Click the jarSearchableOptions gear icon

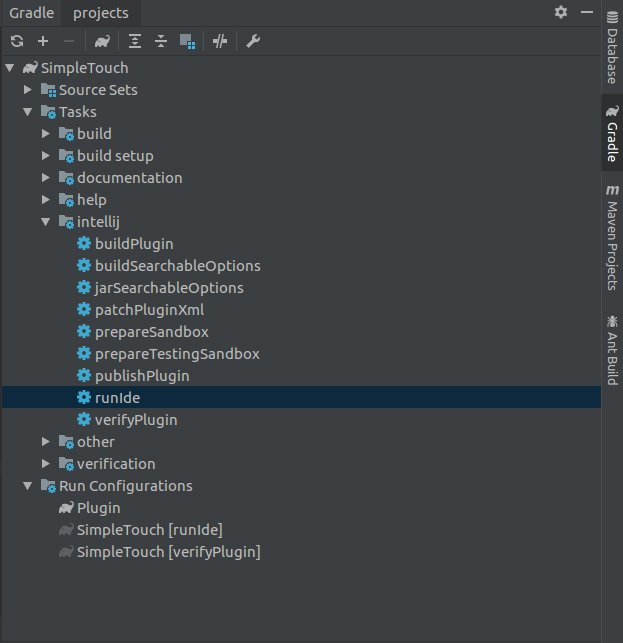(x=84, y=287)
